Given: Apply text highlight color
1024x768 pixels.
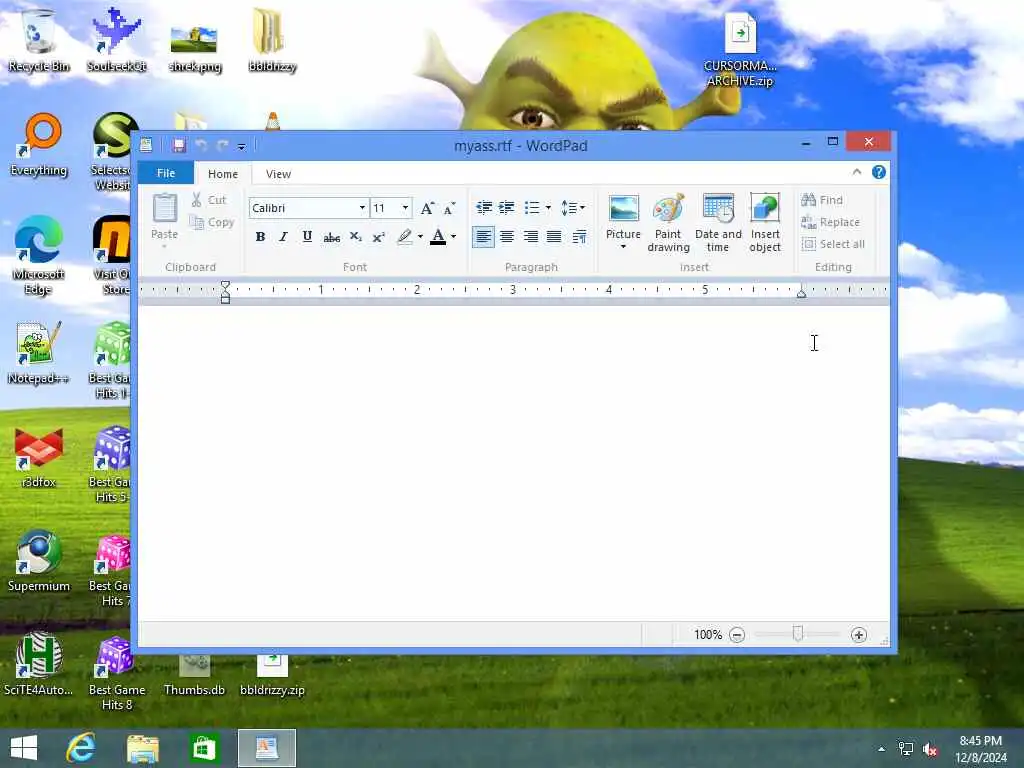Looking at the screenshot, I should pyautogui.click(x=404, y=237).
